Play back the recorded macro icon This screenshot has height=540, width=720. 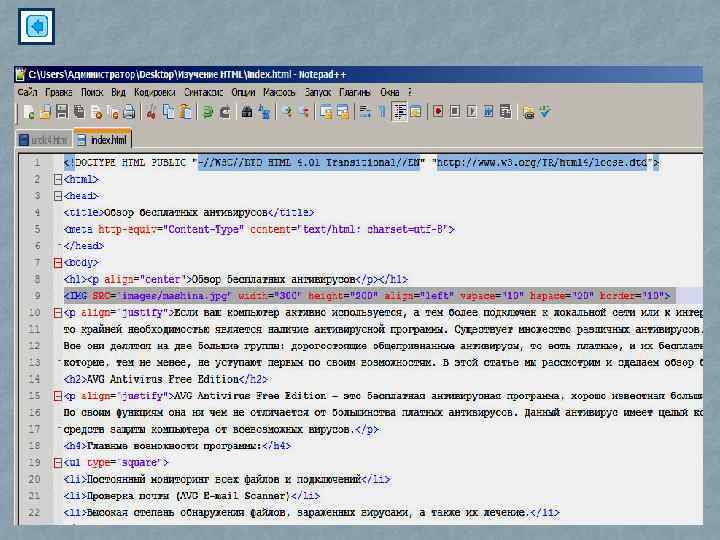click(472, 112)
